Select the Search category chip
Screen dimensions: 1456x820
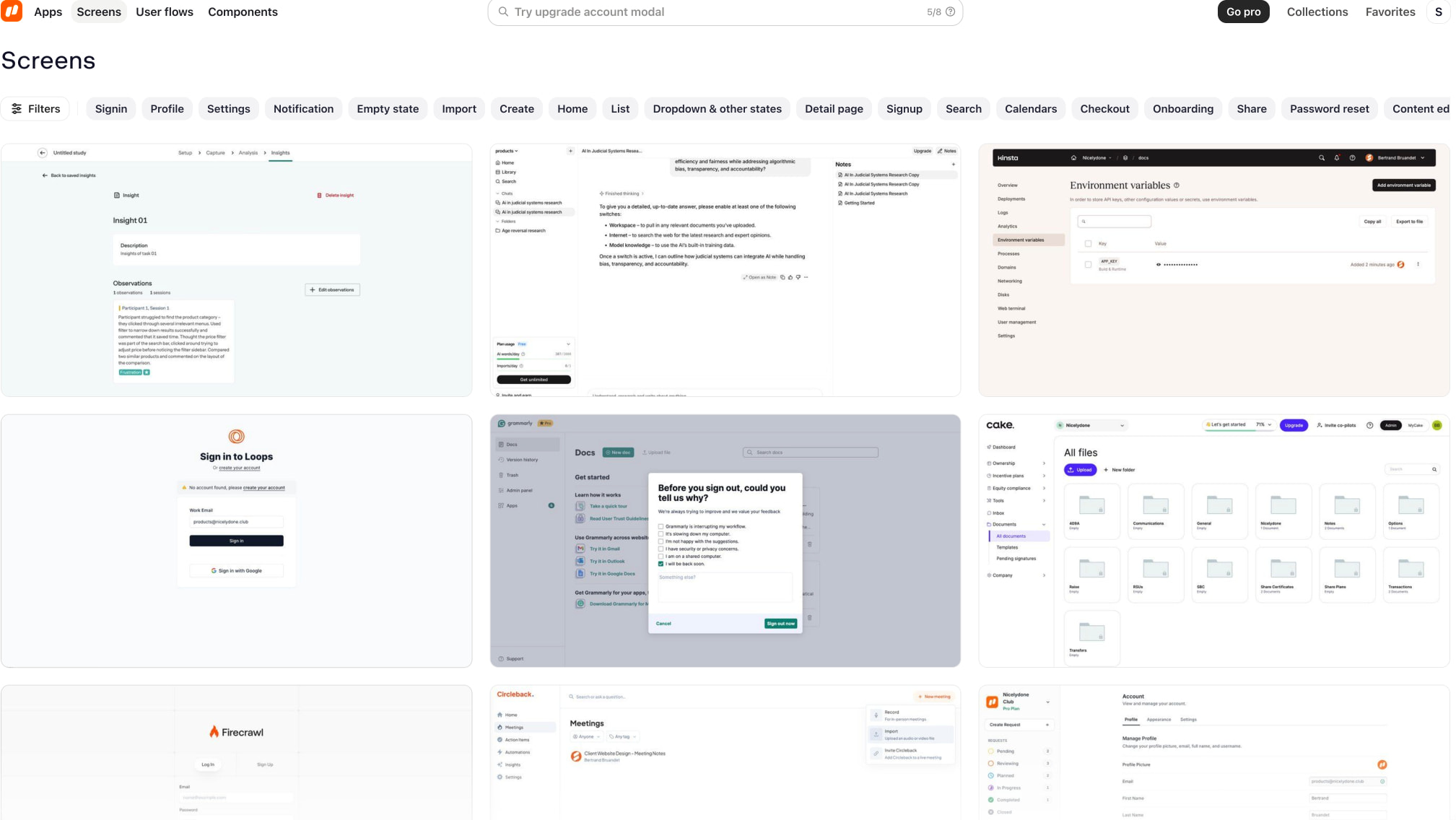point(964,108)
